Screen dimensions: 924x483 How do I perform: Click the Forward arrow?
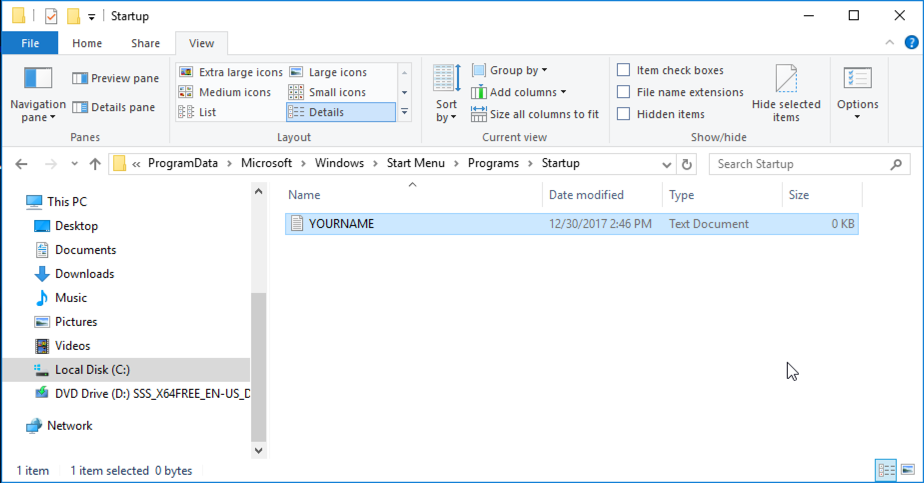point(51,164)
